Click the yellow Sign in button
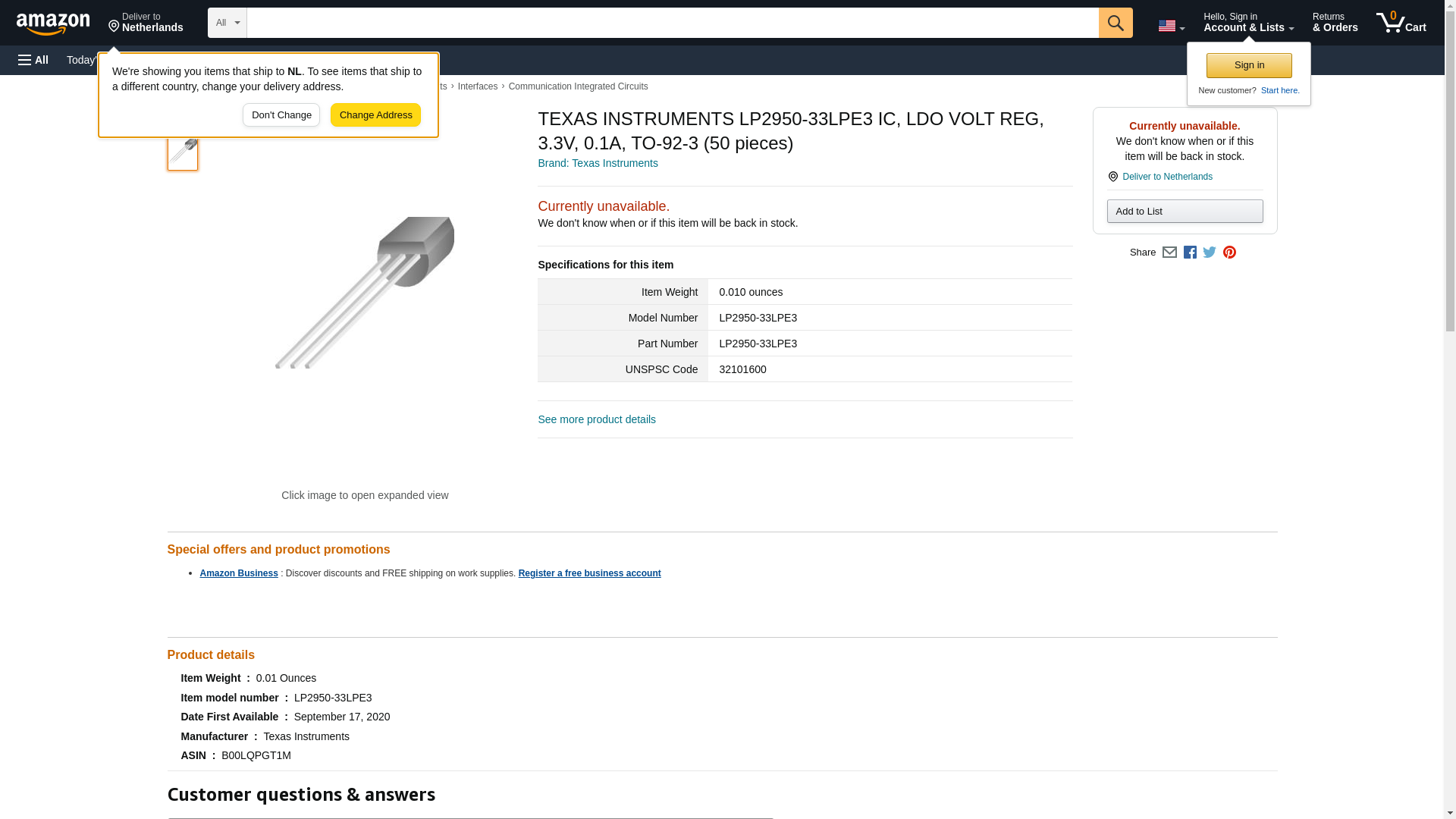1456x819 pixels. coord(1249,65)
